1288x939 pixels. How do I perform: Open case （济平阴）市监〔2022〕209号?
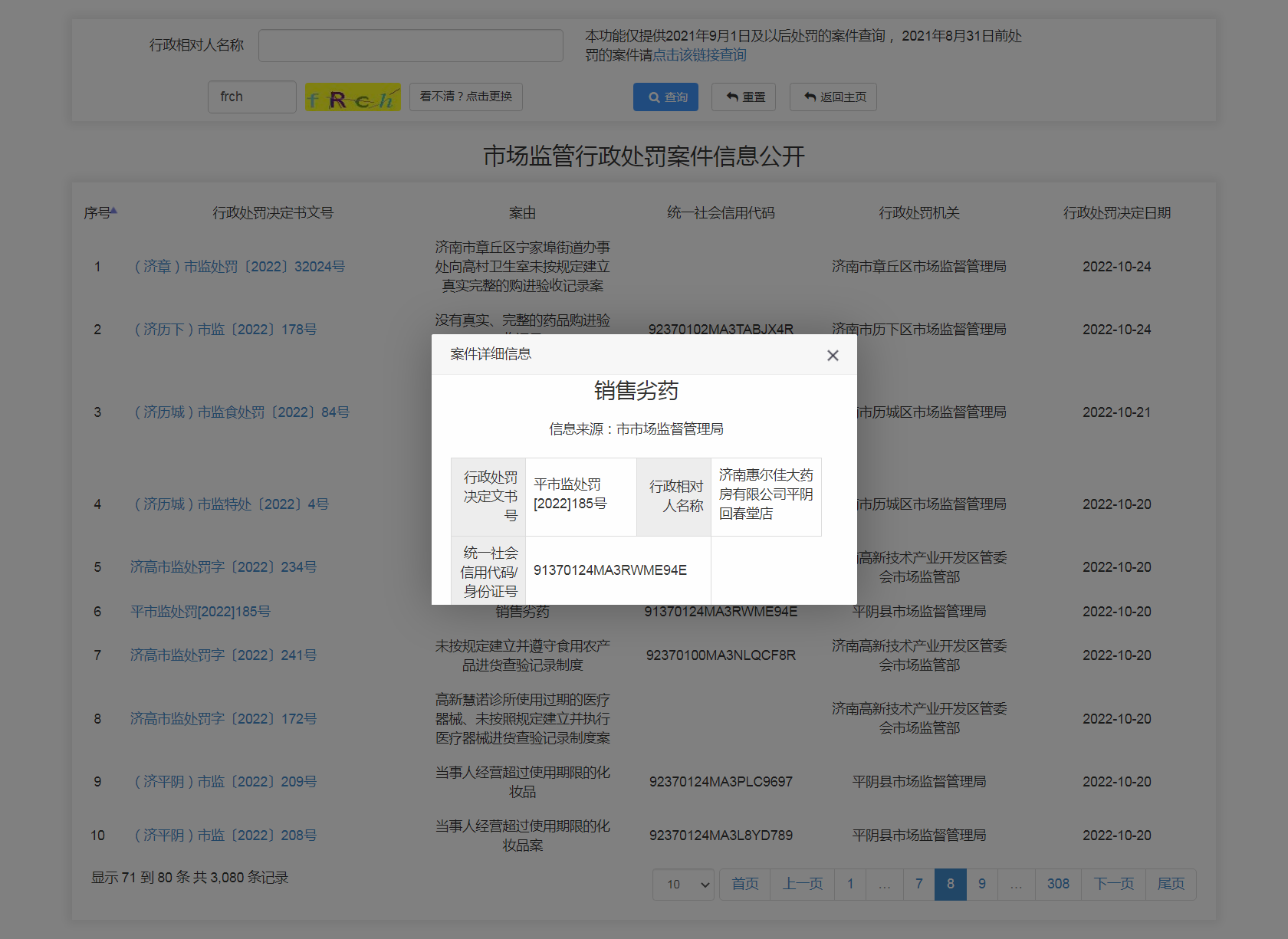[223, 782]
